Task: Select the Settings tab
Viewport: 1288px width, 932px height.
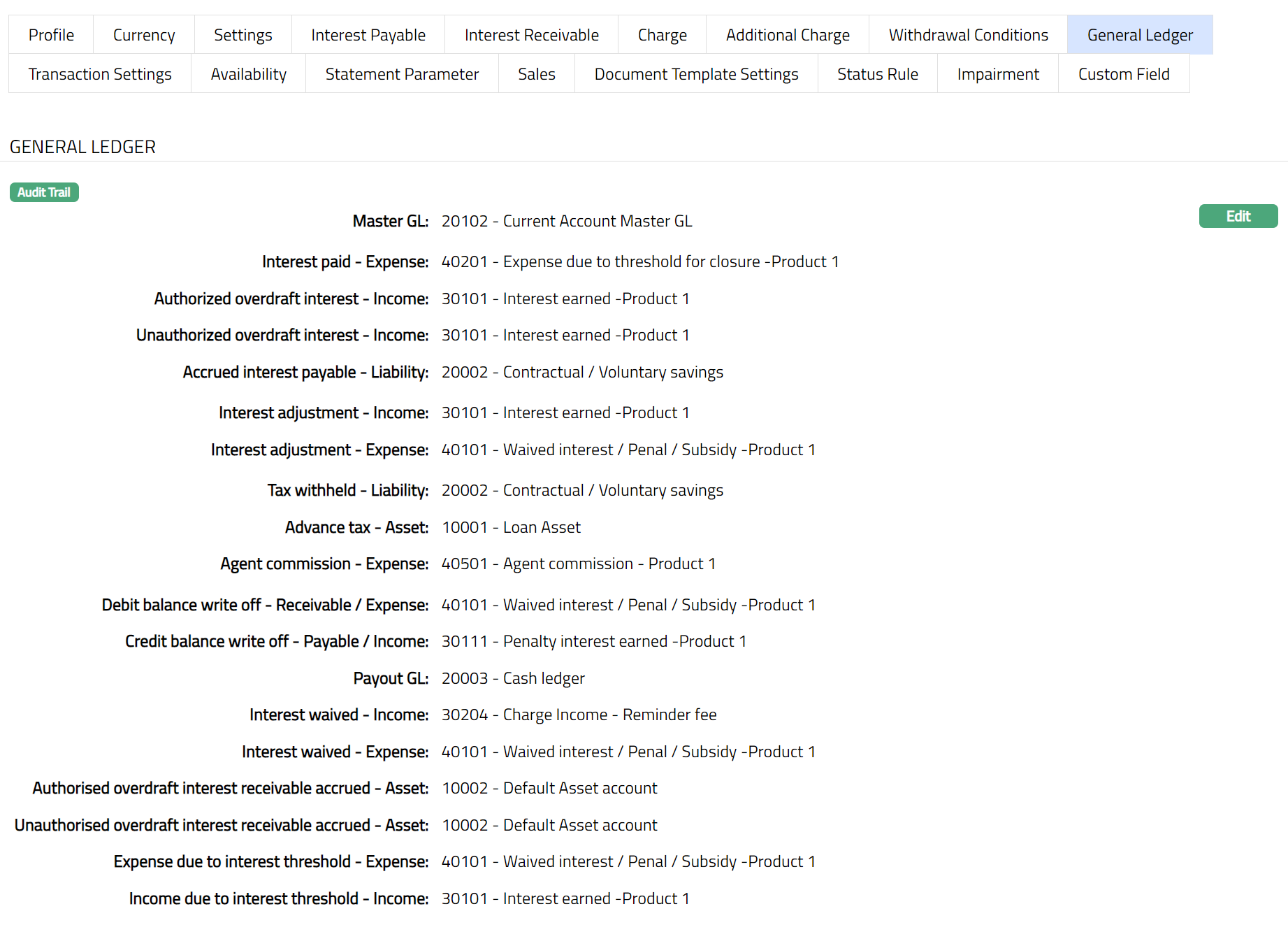Action: [x=243, y=35]
